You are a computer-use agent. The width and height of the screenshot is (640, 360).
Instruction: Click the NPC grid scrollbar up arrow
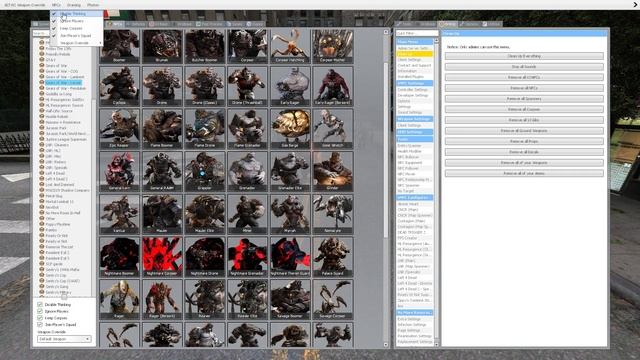coord(386,32)
